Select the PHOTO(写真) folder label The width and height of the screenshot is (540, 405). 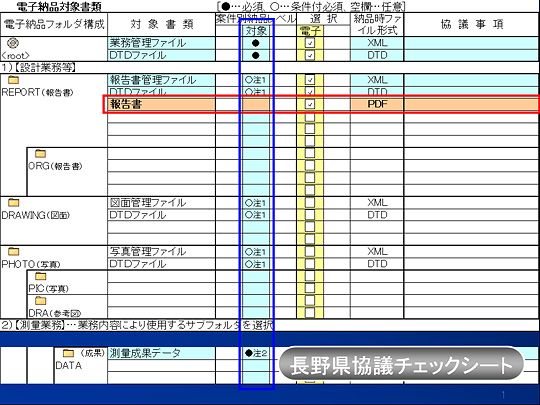(x=31, y=264)
